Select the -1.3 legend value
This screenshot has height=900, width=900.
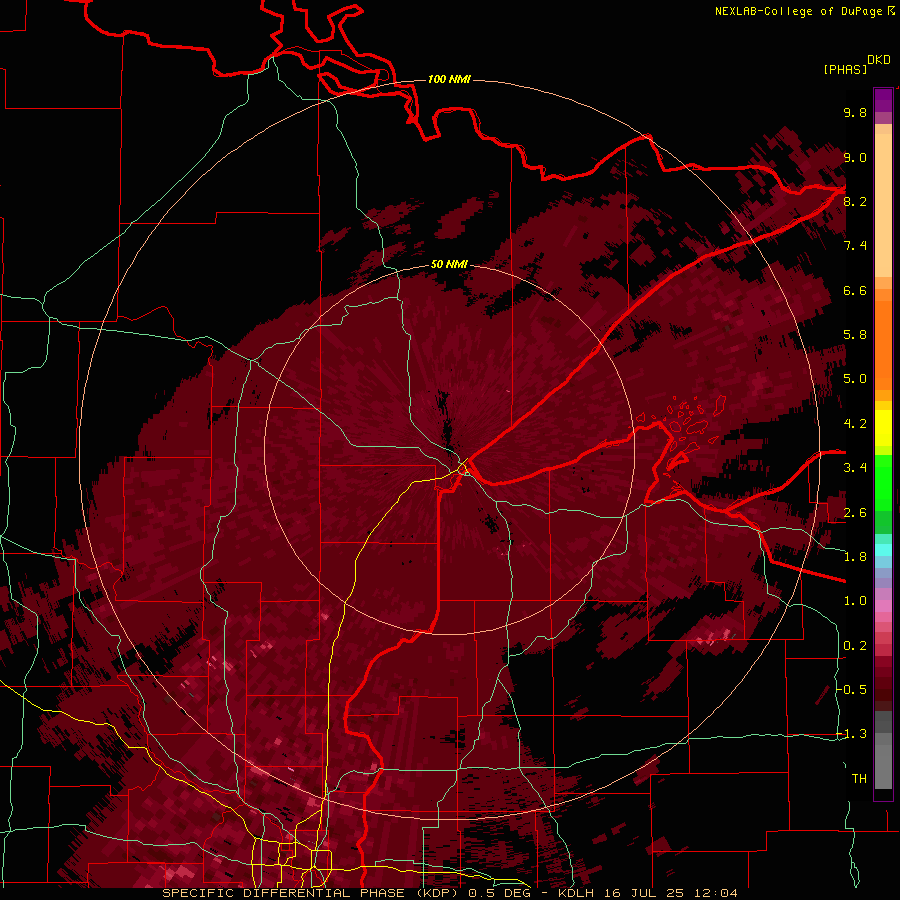(852, 734)
